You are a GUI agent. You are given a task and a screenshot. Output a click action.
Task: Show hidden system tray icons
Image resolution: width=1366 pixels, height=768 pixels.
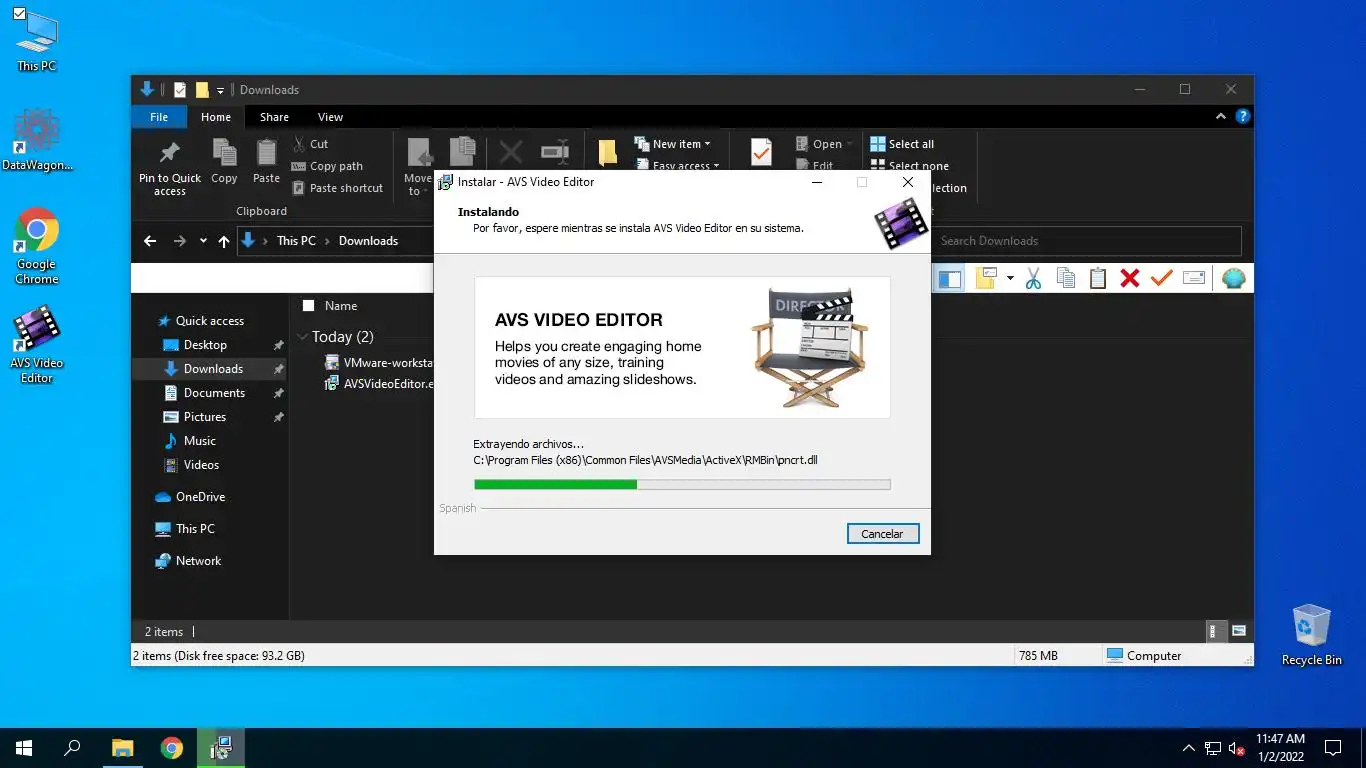coord(1188,748)
